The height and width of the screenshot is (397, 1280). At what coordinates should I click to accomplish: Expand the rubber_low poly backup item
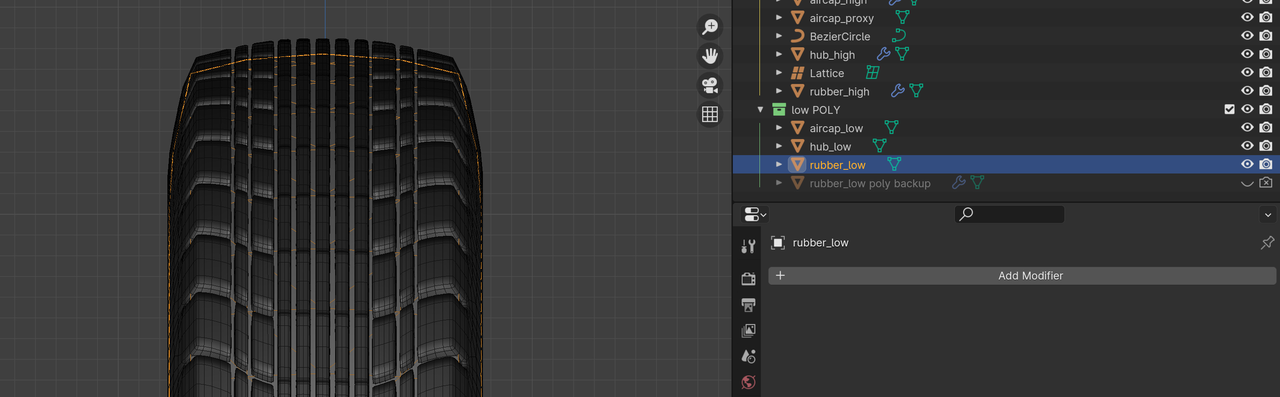pyautogui.click(x=779, y=183)
